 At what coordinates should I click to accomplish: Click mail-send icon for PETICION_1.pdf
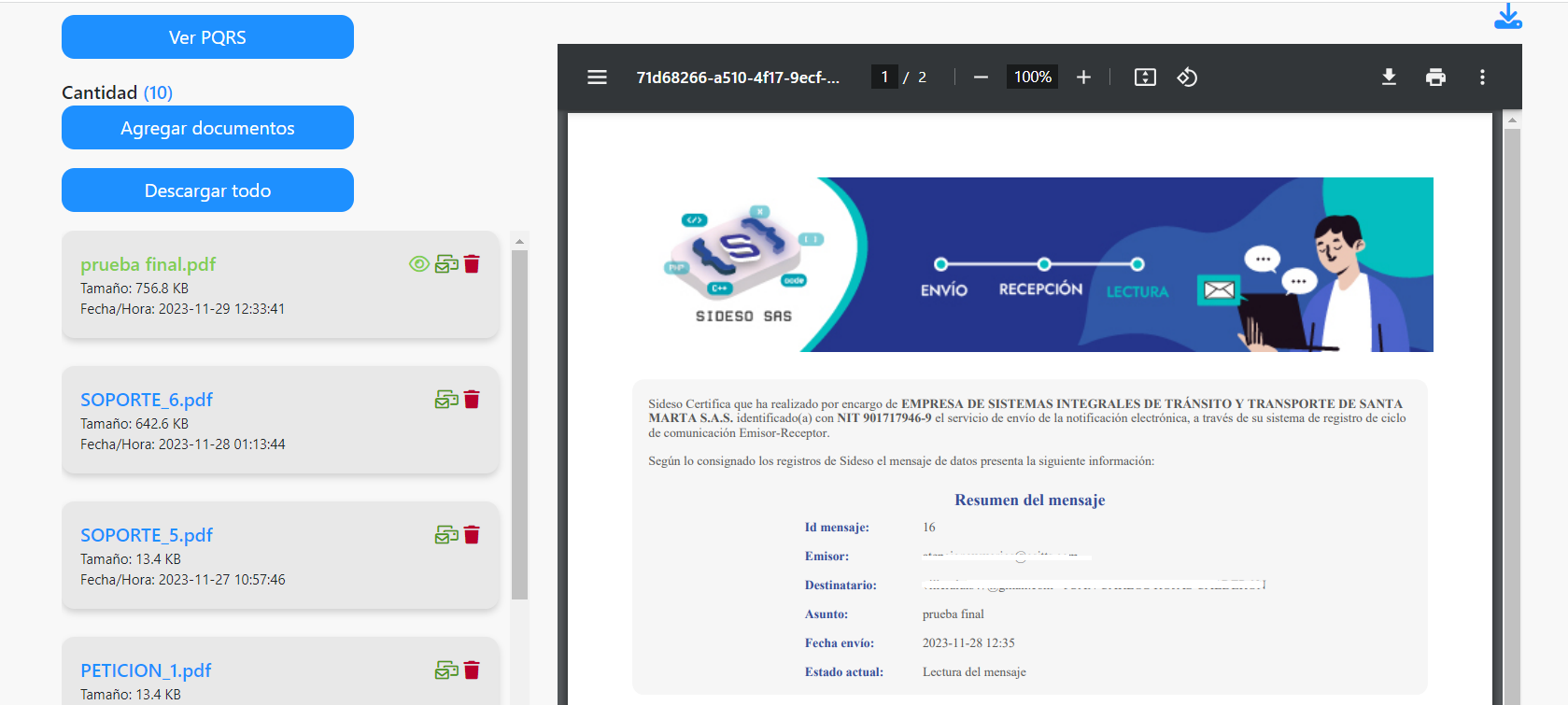[x=446, y=670]
